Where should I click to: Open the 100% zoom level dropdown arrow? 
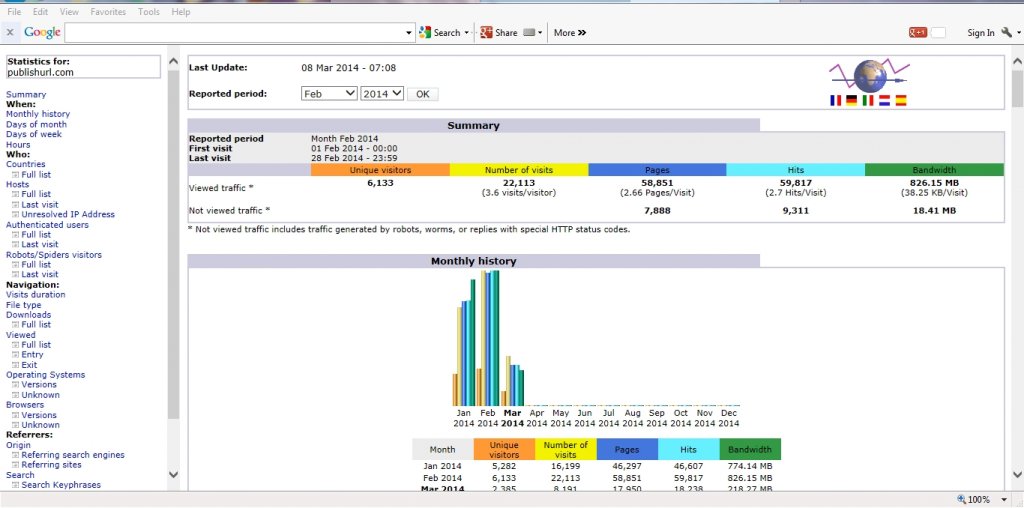point(1006,500)
